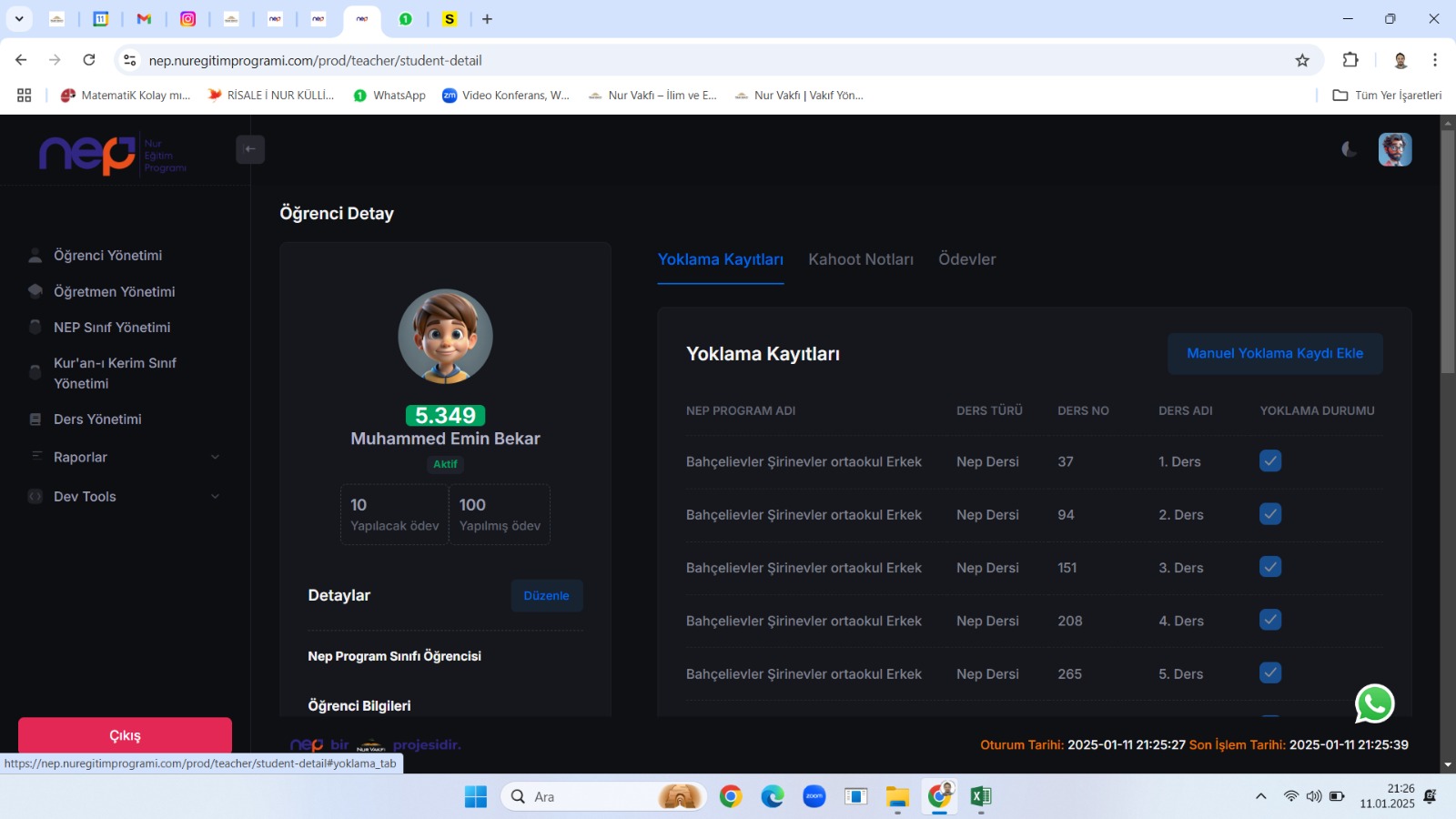Click the Nep Program Sınıfı Öğrencisi text
Viewport: 1456px width, 819px height.
394,656
